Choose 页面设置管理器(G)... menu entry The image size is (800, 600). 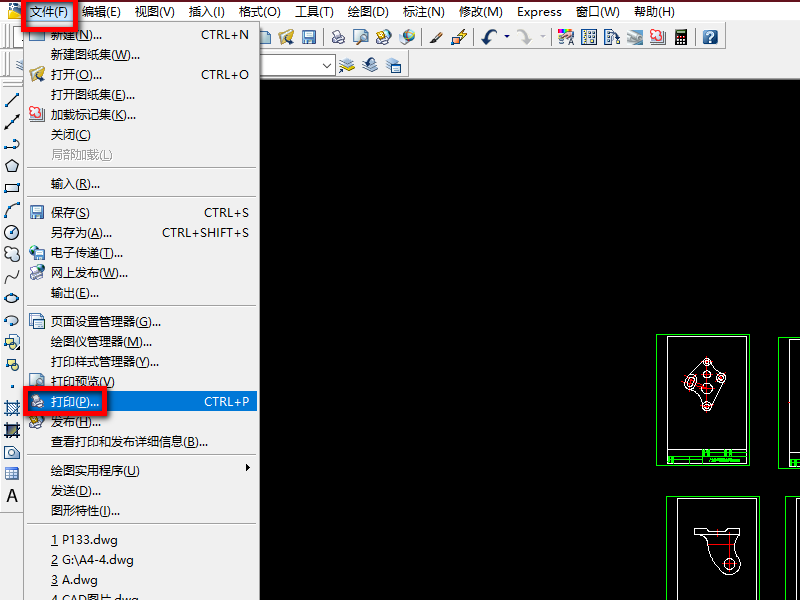click(x=141, y=322)
